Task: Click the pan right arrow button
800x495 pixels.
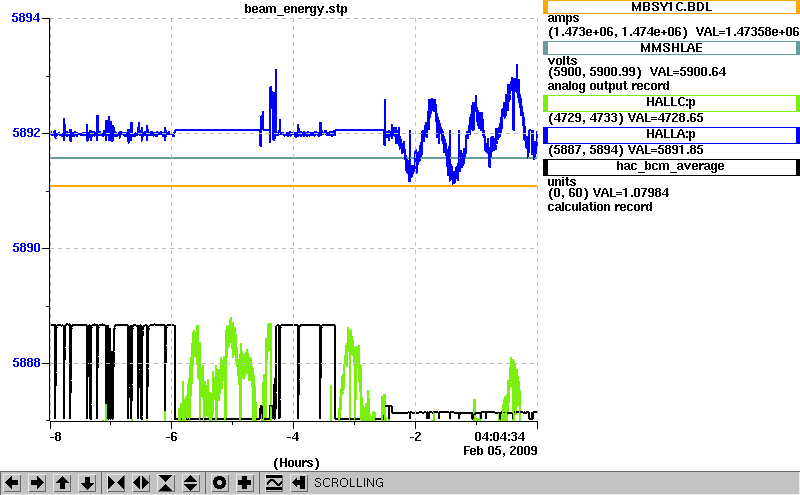Action: (37, 483)
